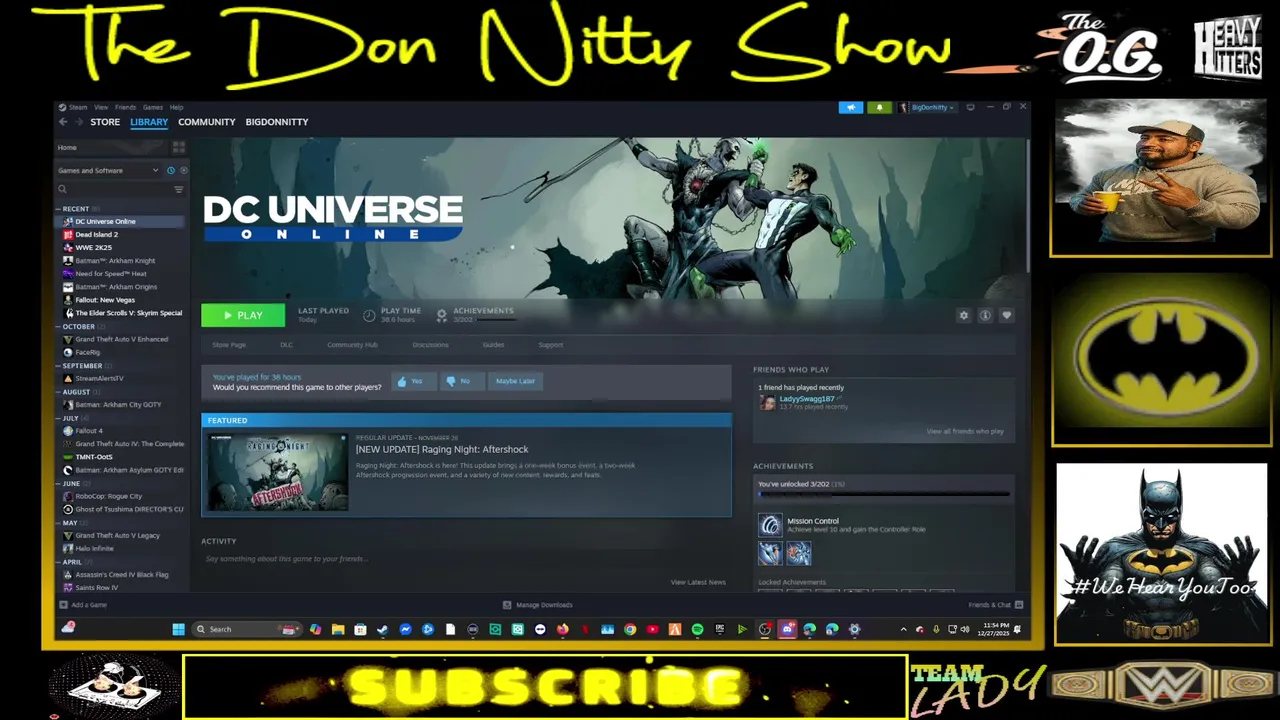Choose Maybe Later on the recommendation prompt
Image resolution: width=1280 pixels, height=720 pixels.
click(515, 381)
